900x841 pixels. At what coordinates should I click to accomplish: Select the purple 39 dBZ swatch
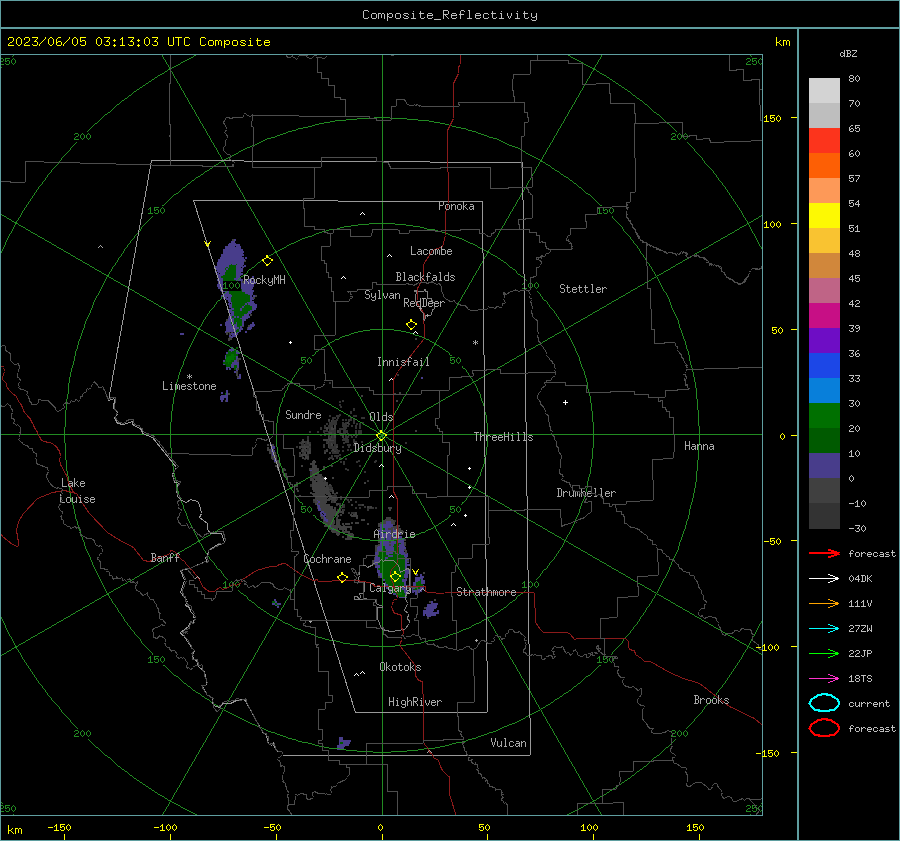(824, 340)
